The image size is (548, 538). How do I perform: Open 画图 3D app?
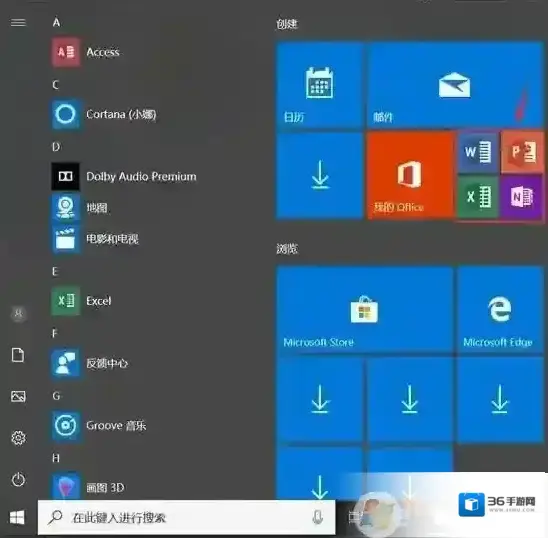[88, 487]
